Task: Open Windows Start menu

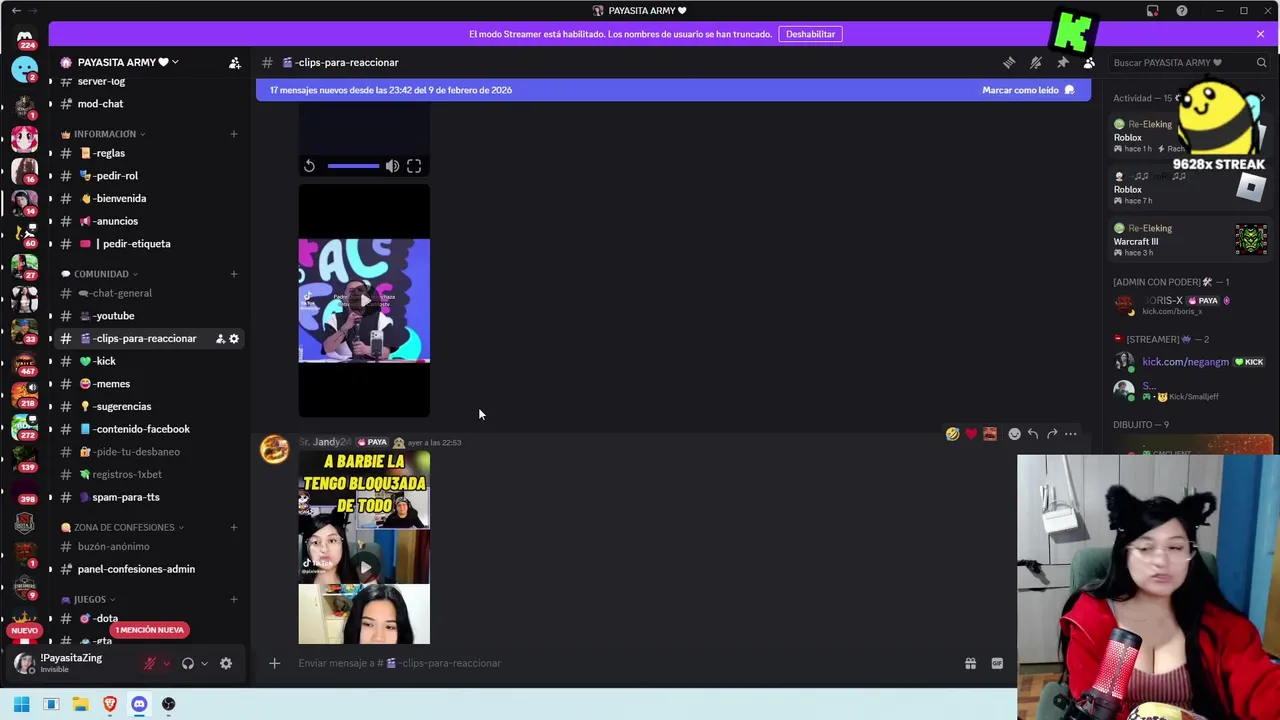Action: (21, 704)
